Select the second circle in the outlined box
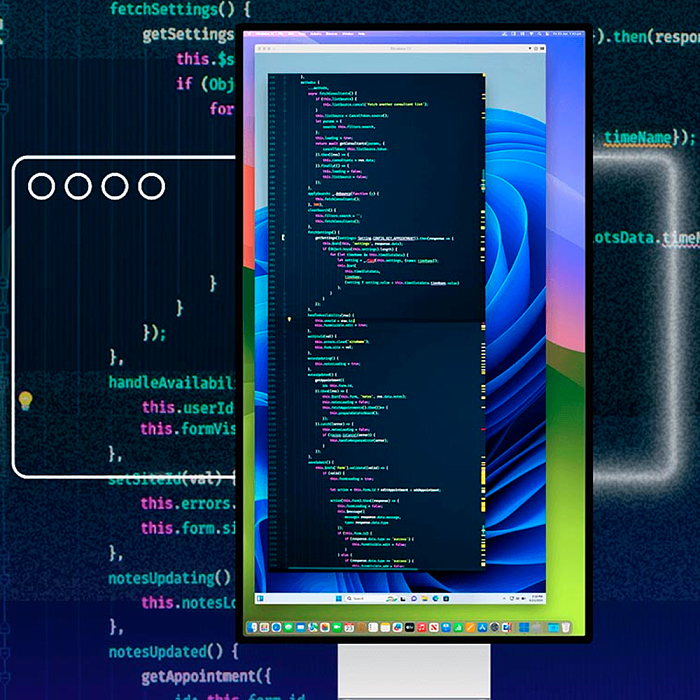Image resolution: width=700 pixels, height=700 pixels. tap(78, 186)
